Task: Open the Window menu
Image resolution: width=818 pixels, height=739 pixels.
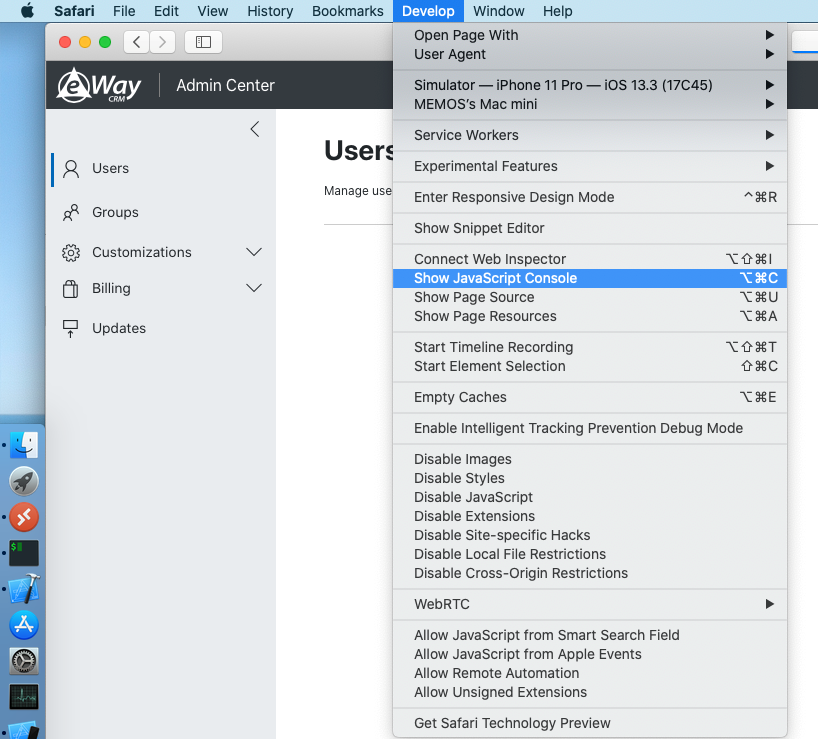Action: coord(499,11)
